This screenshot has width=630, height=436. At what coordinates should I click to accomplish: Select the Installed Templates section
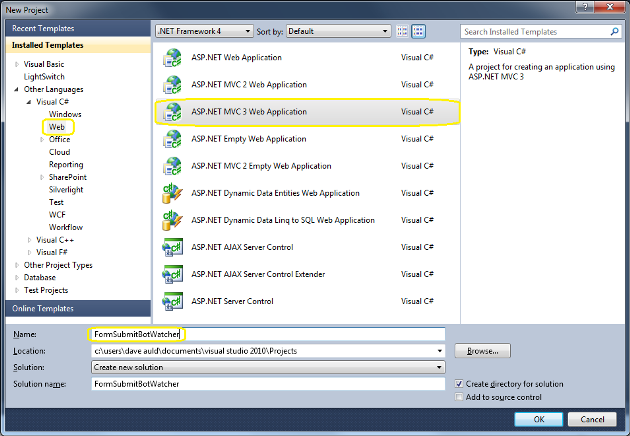click(78, 45)
